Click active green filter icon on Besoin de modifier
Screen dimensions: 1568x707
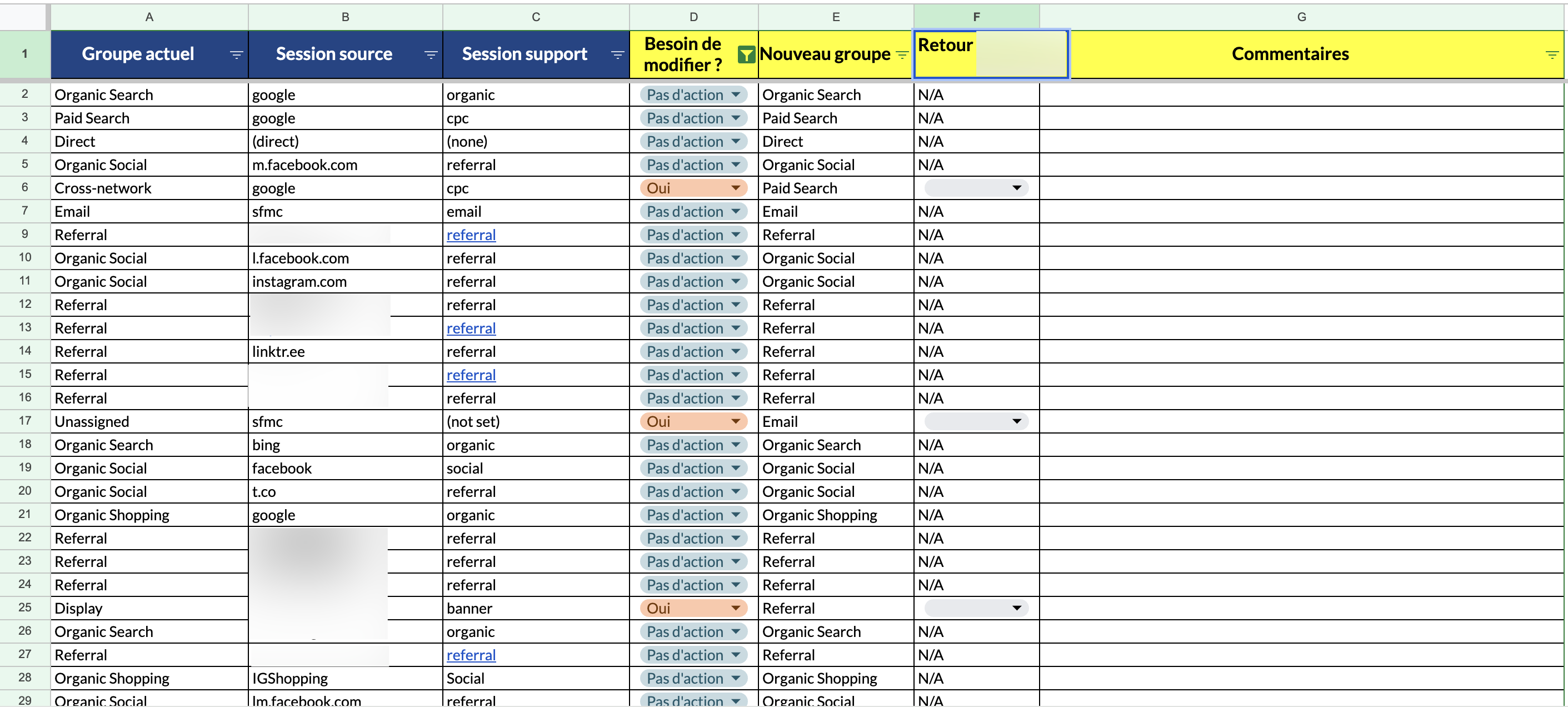pyautogui.click(x=746, y=55)
